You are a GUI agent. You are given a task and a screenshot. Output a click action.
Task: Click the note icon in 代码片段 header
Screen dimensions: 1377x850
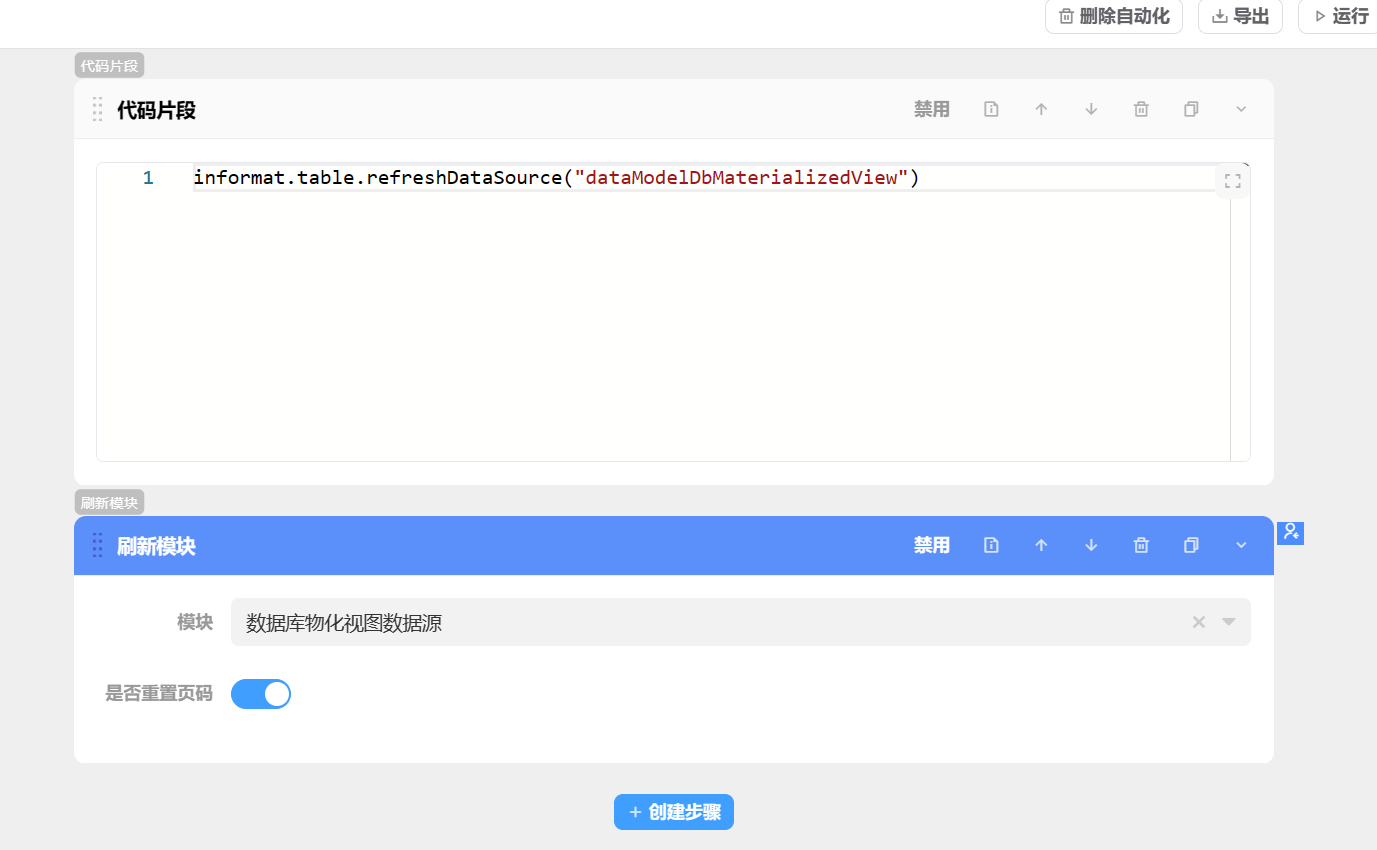point(991,110)
